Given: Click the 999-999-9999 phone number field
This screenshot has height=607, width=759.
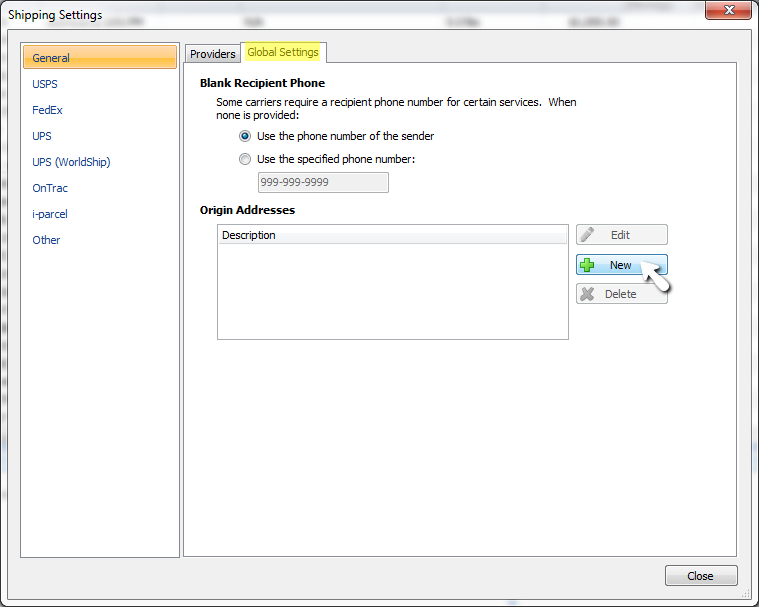Looking at the screenshot, I should 323,182.
